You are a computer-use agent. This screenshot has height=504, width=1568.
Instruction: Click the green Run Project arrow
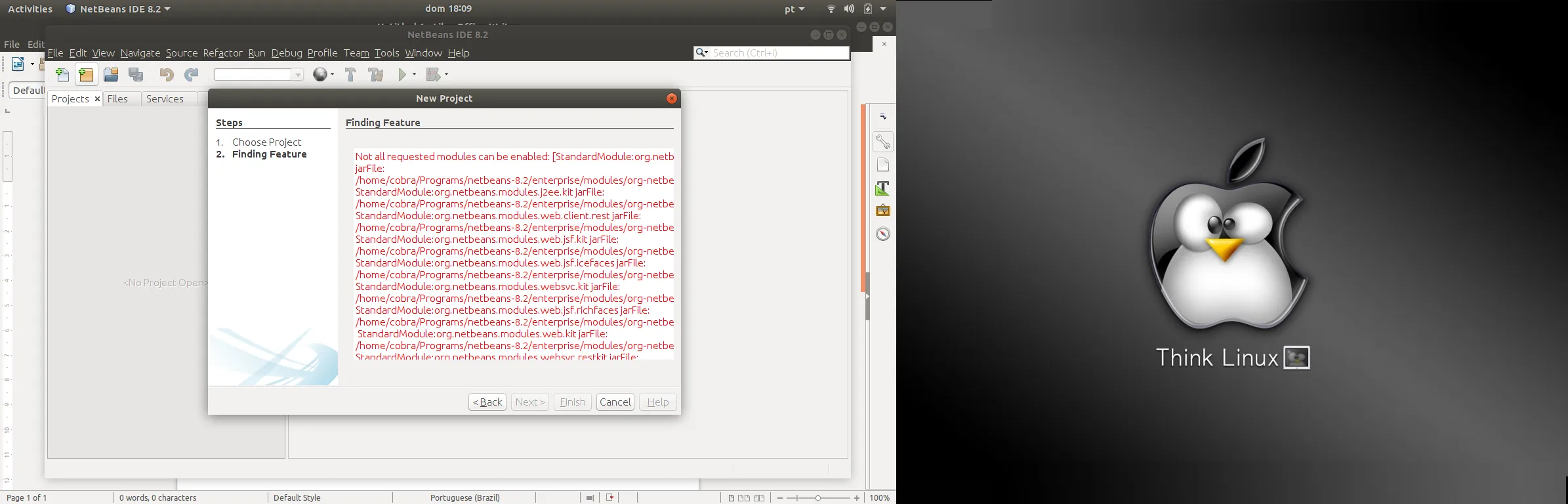[x=403, y=74]
